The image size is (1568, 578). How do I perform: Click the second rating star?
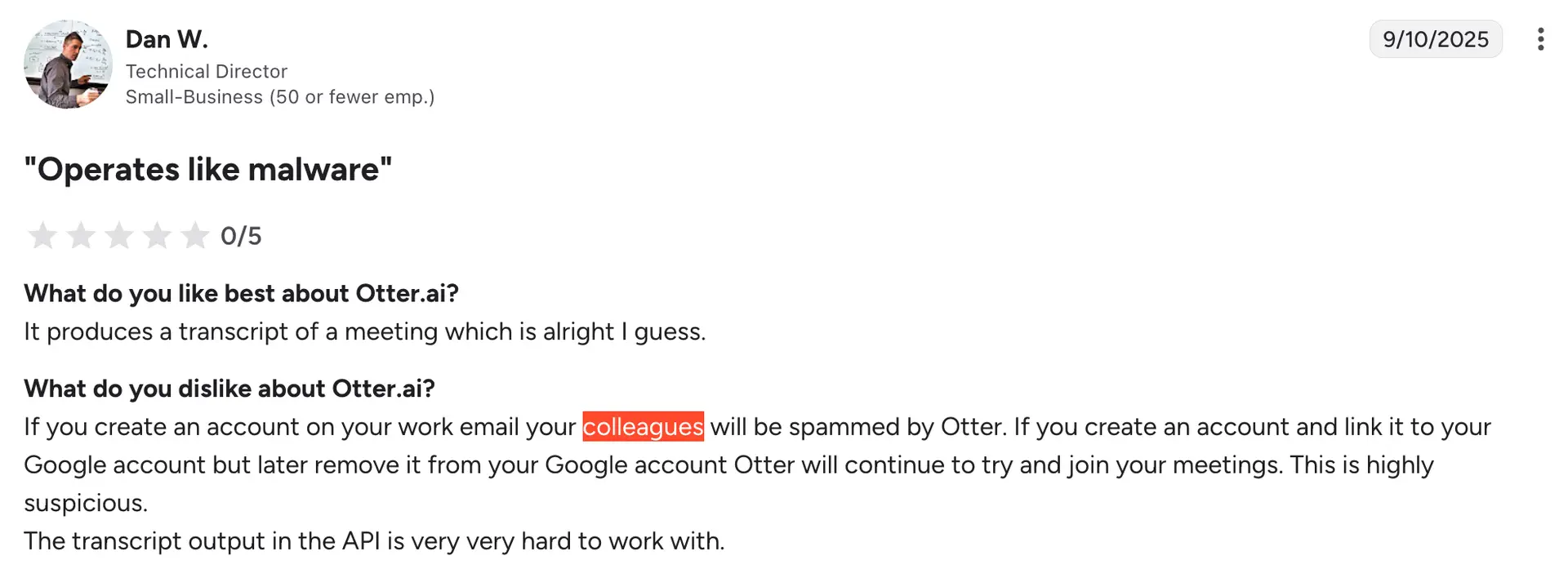81,236
